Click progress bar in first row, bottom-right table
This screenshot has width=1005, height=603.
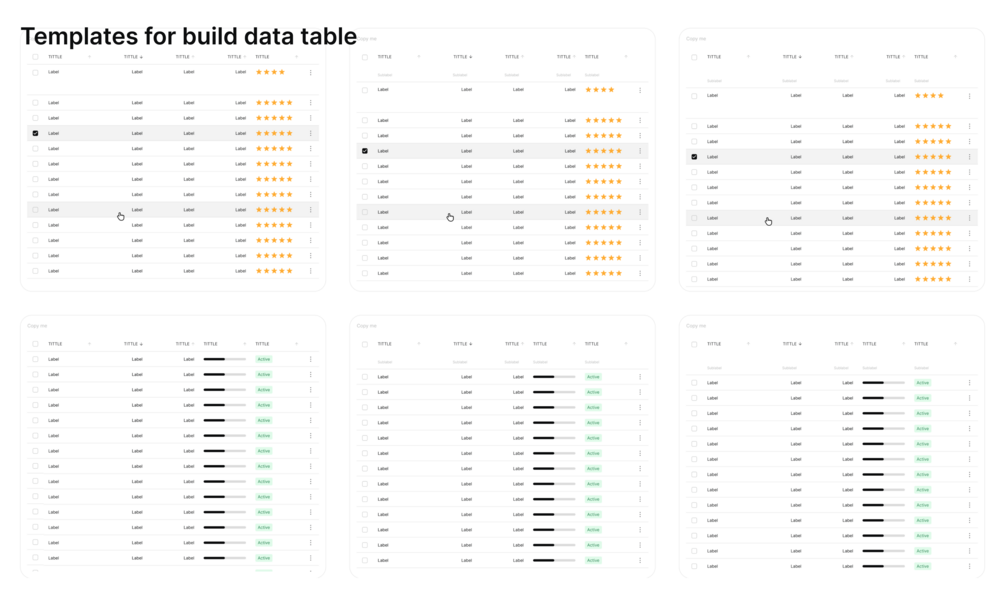pos(883,383)
